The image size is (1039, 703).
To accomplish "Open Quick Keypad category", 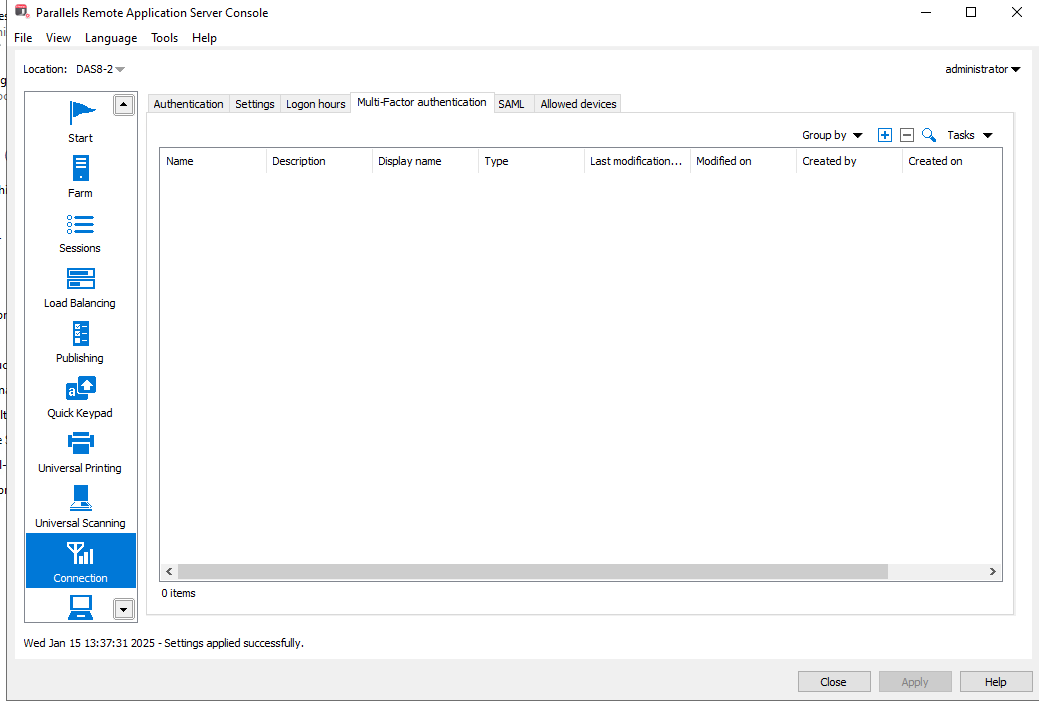I will click(x=80, y=396).
